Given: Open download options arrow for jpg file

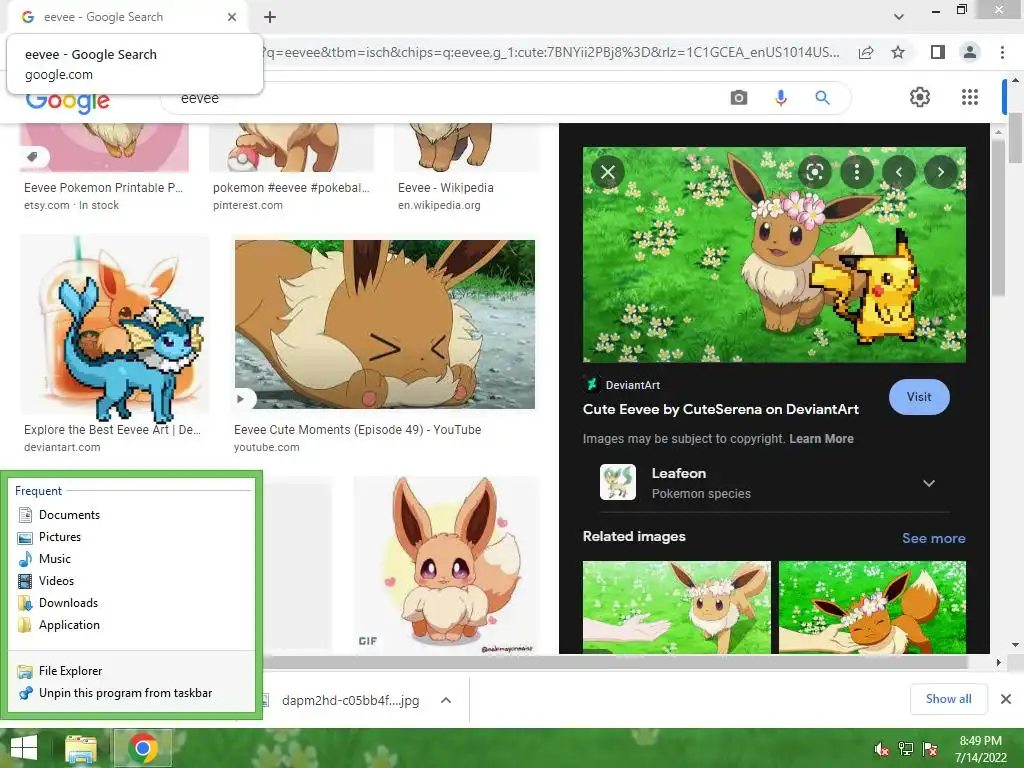Looking at the screenshot, I should click(446, 700).
